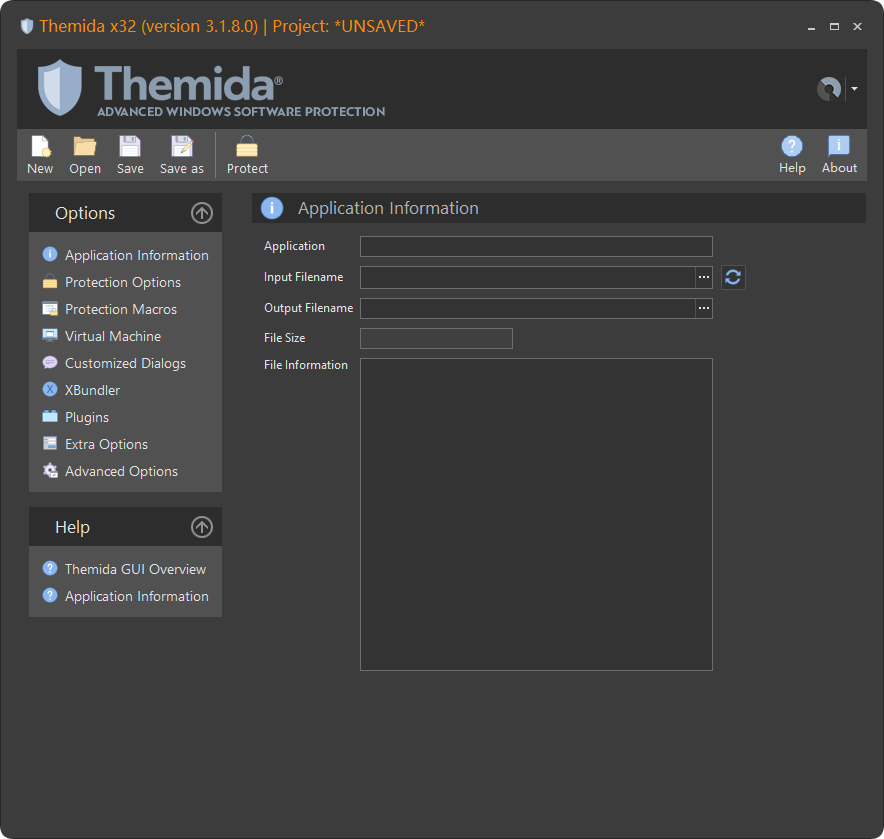Screen dimensions: 884x839
Task: Collapse the Options panel arrow
Action: point(202,213)
